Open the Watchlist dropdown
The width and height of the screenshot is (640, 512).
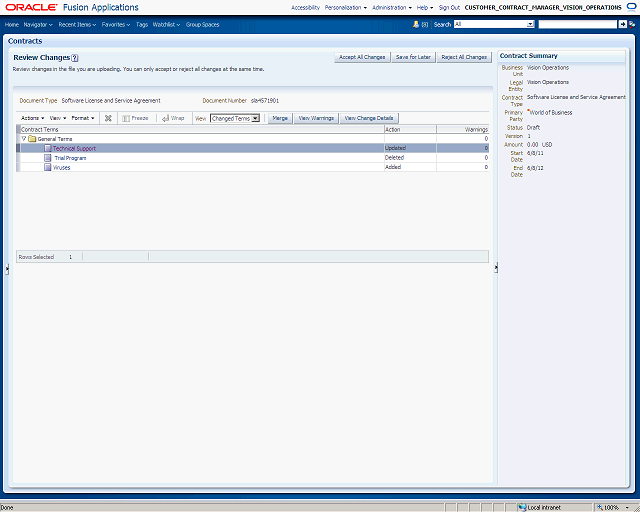point(166,24)
